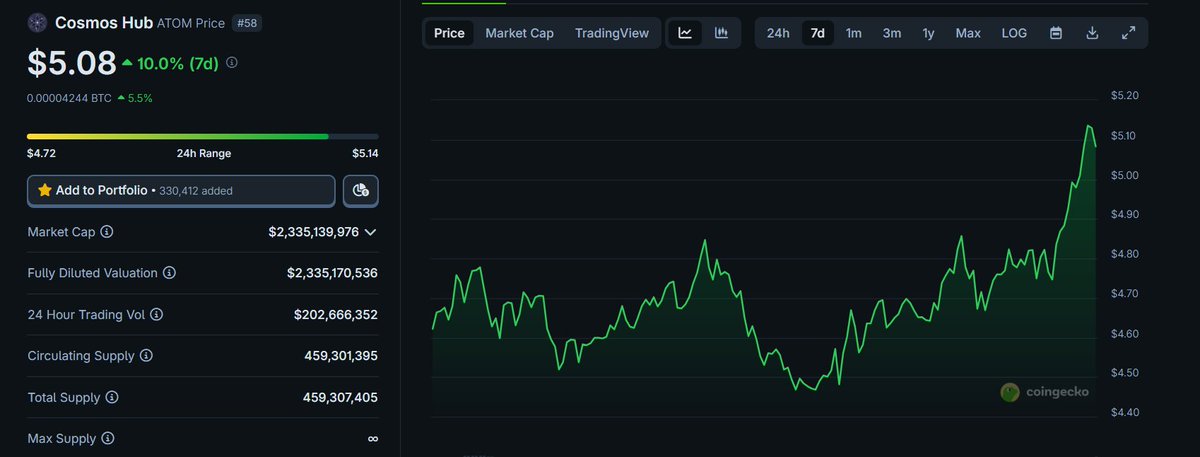Open info tooltip beside 10.0% (7d)
The height and width of the screenshot is (457, 1200).
pyautogui.click(x=232, y=62)
